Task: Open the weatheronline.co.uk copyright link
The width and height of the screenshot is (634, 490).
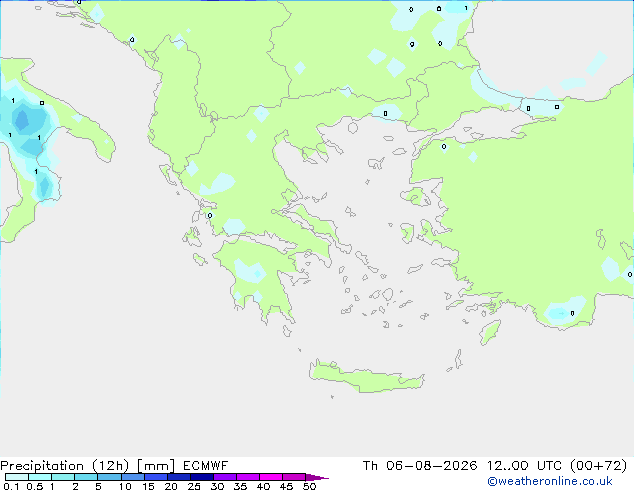Action: (550, 481)
